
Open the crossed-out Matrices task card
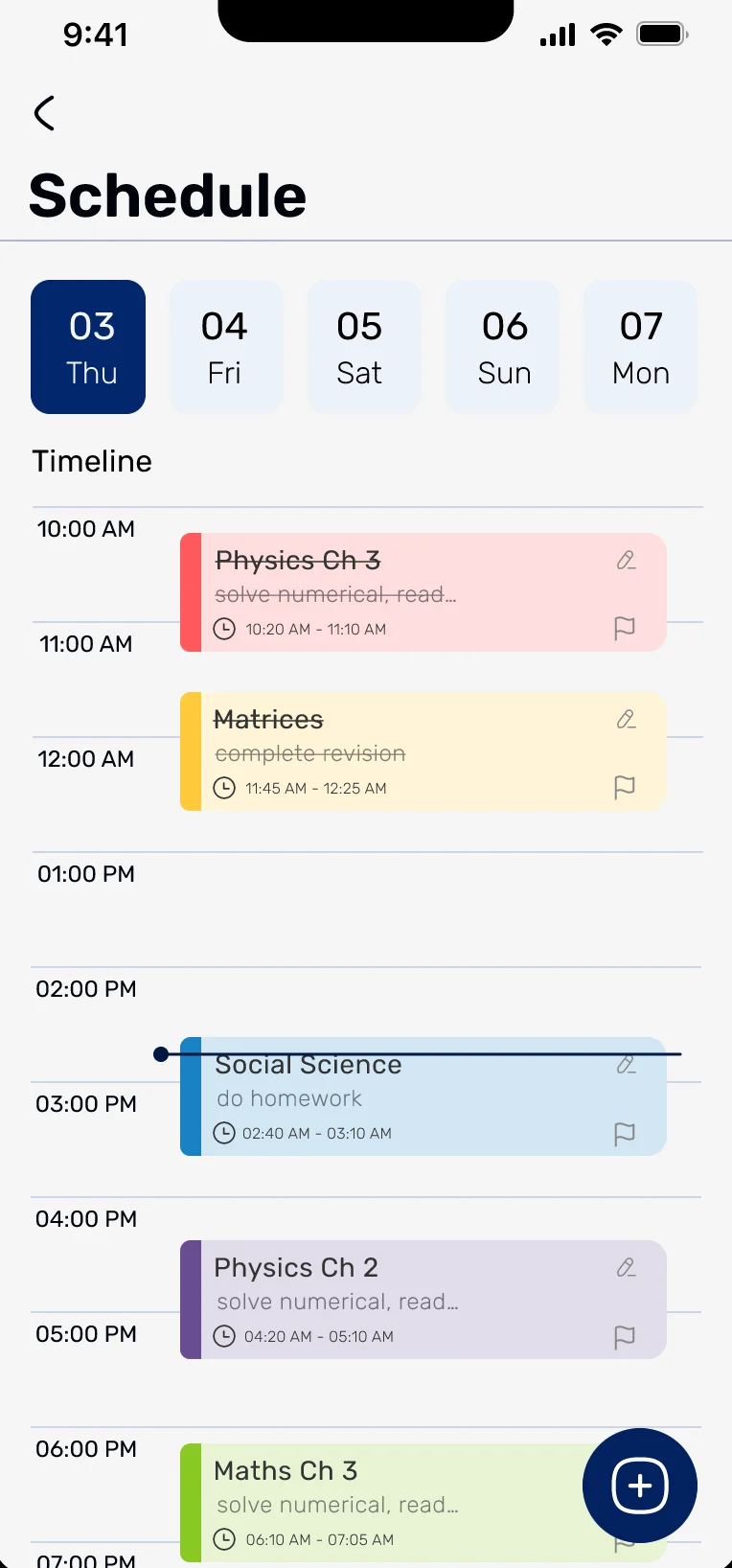pyautogui.click(x=423, y=751)
